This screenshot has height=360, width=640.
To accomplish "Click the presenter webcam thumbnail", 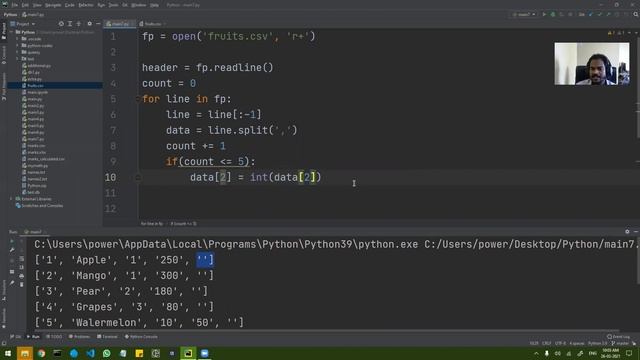I will coord(592,64).
